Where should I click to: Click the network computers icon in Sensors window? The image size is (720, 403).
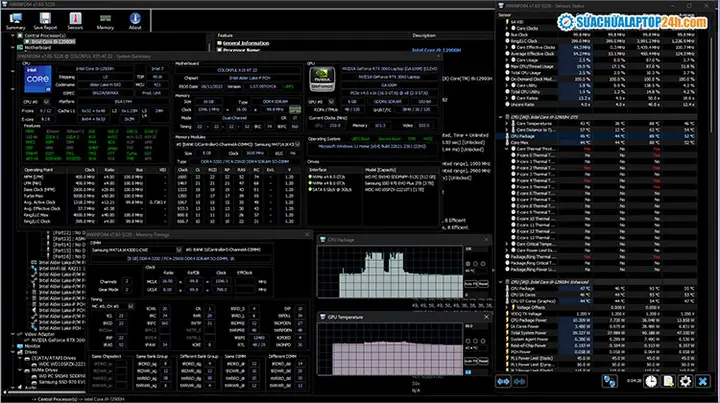[609, 381]
